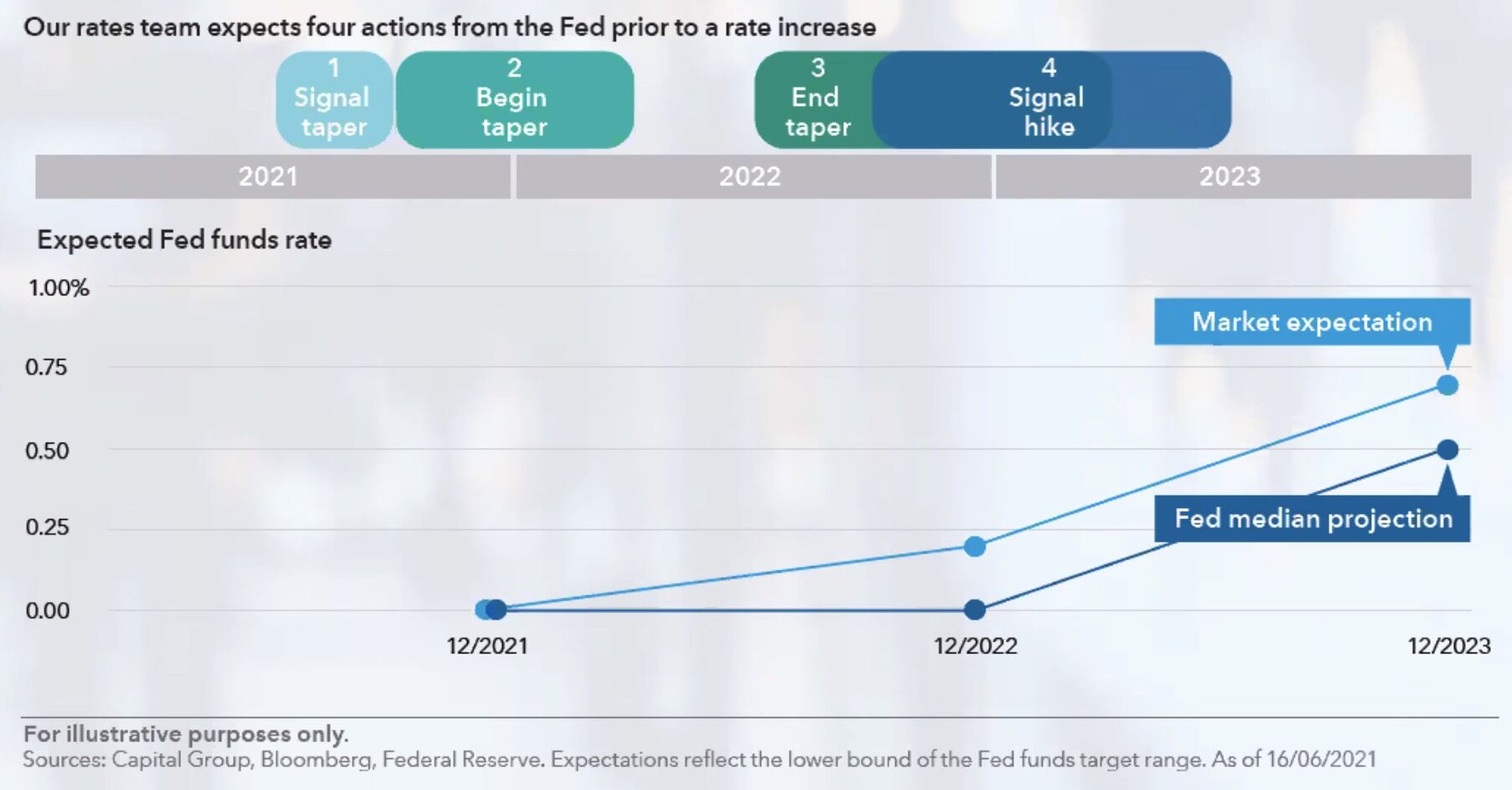Select the light blue data point at 12/2022

pyautogui.click(x=974, y=547)
